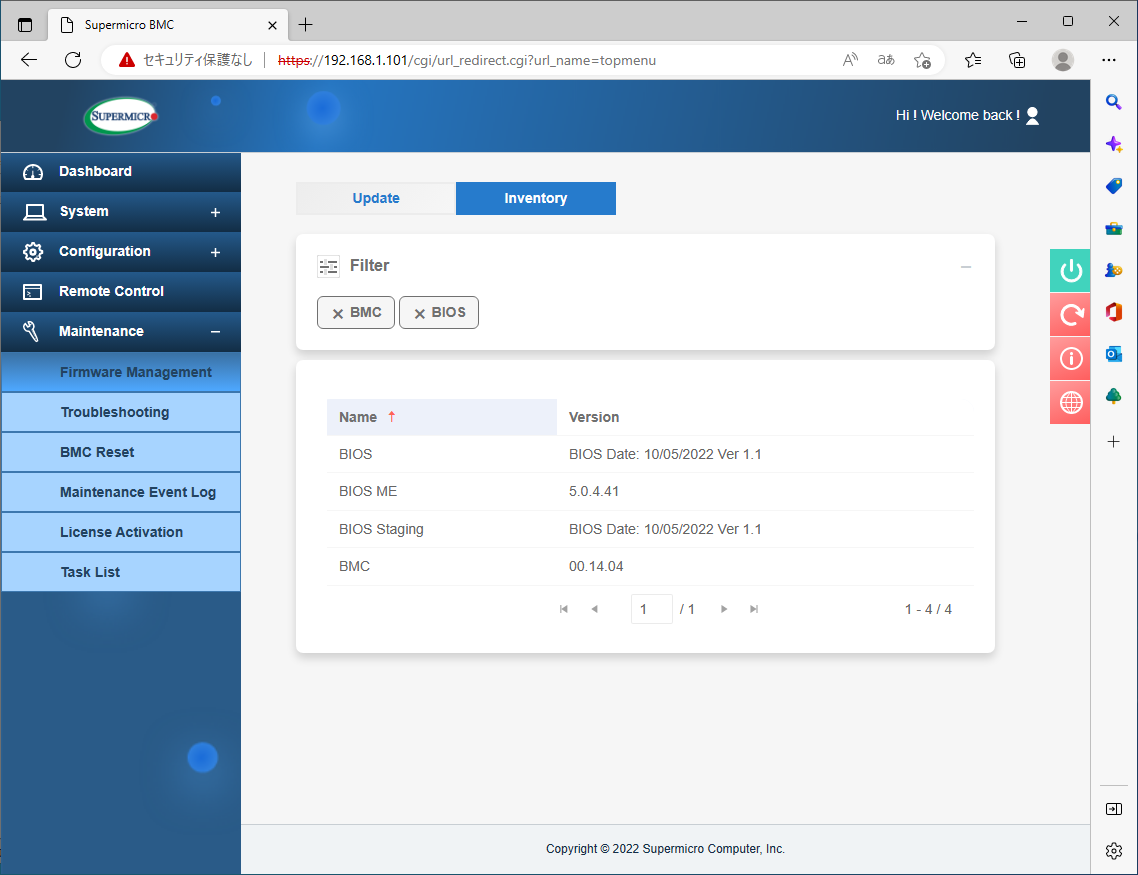The image size is (1138, 875).
Task: Switch to the Update tab
Action: pos(376,198)
